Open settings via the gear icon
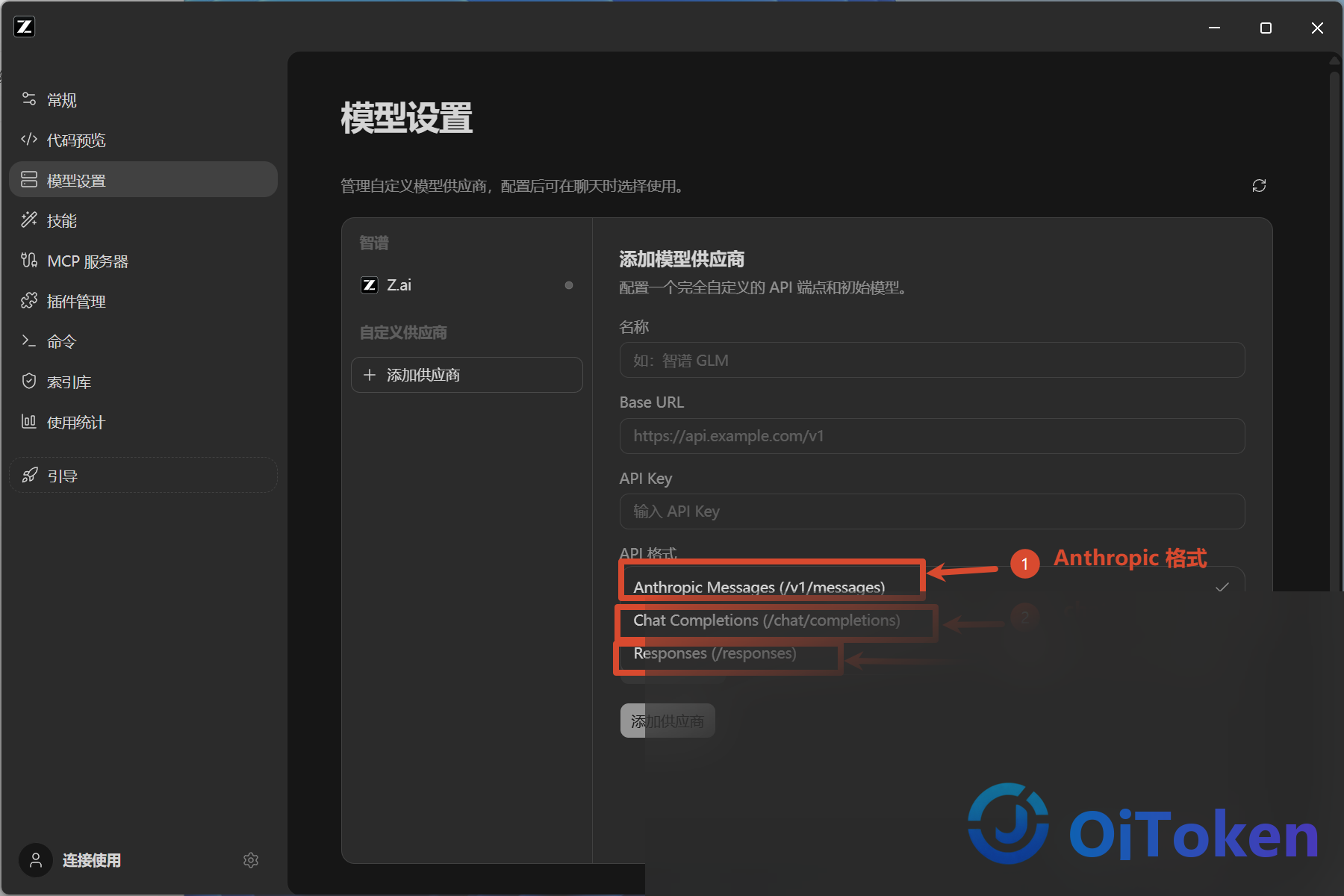1344x896 pixels. (251, 860)
